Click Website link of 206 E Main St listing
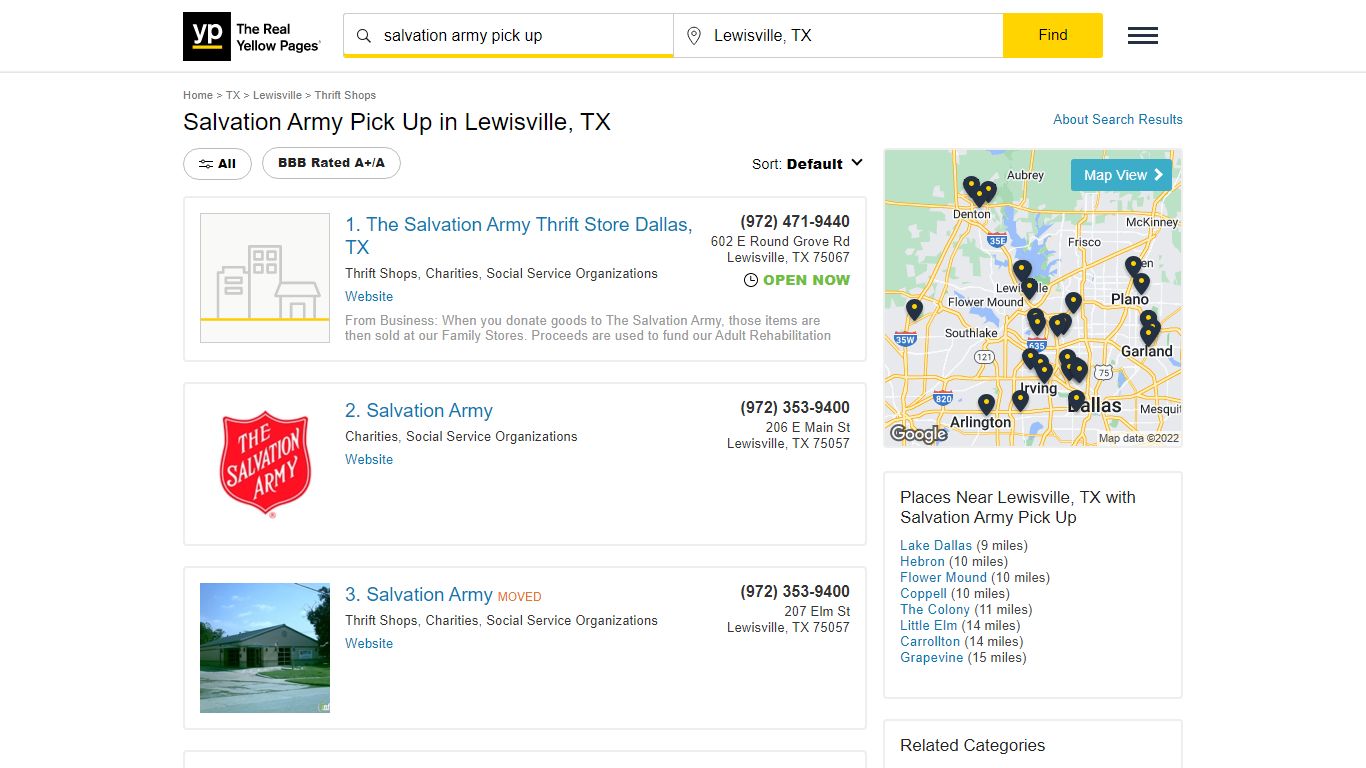Image resolution: width=1366 pixels, height=768 pixels. tap(369, 460)
